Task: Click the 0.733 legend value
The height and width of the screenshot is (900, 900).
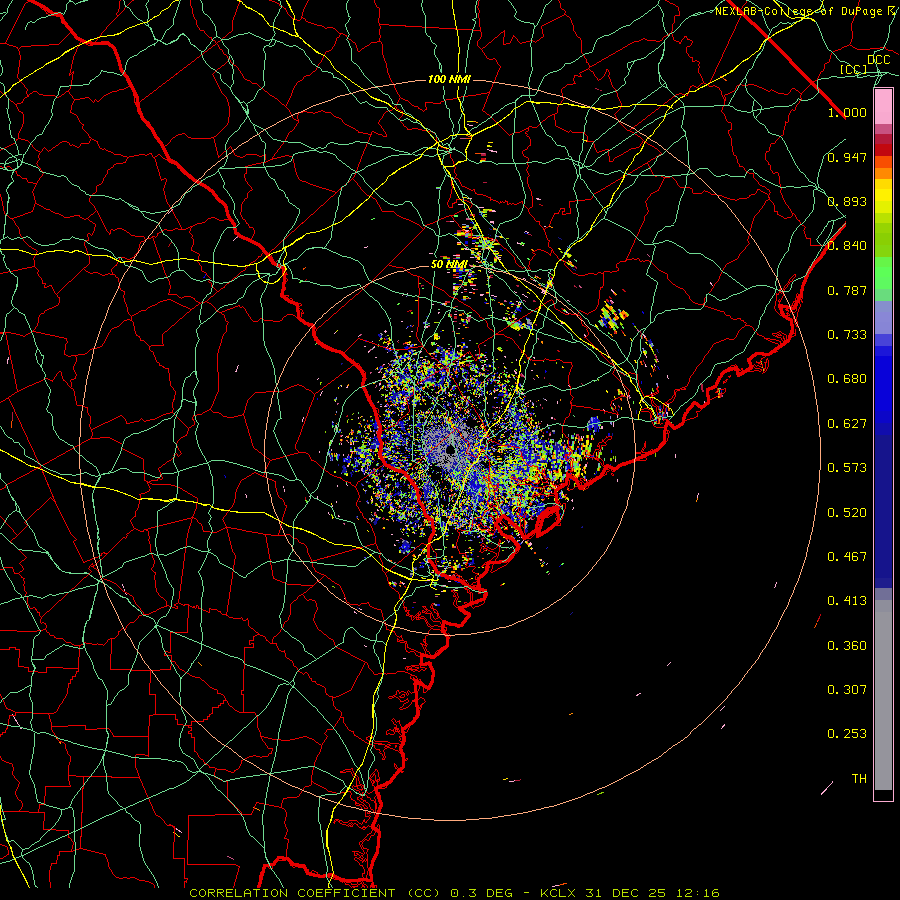Action: pyautogui.click(x=847, y=335)
